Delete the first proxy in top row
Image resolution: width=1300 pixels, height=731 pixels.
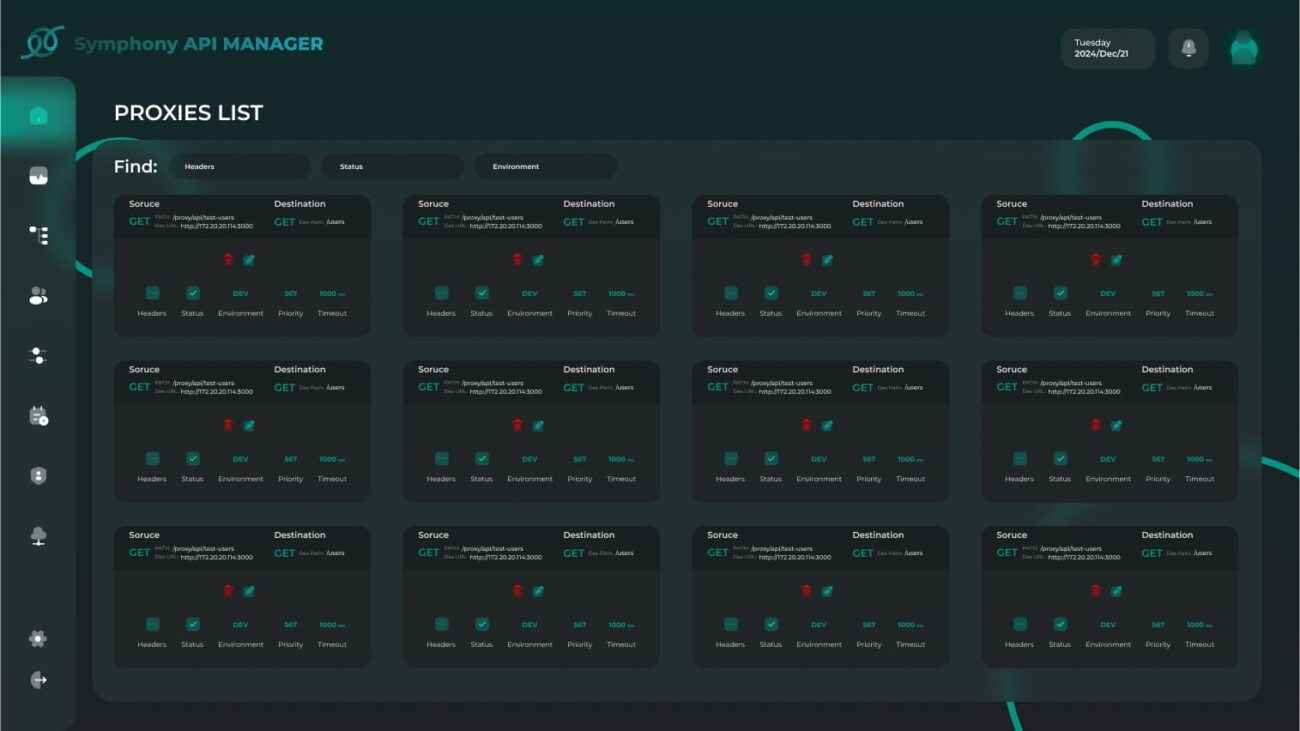click(228, 259)
